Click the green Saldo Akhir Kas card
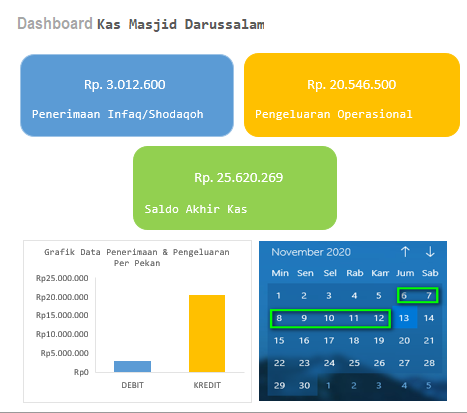This screenshot has width=467, height=413. [235, 188]
